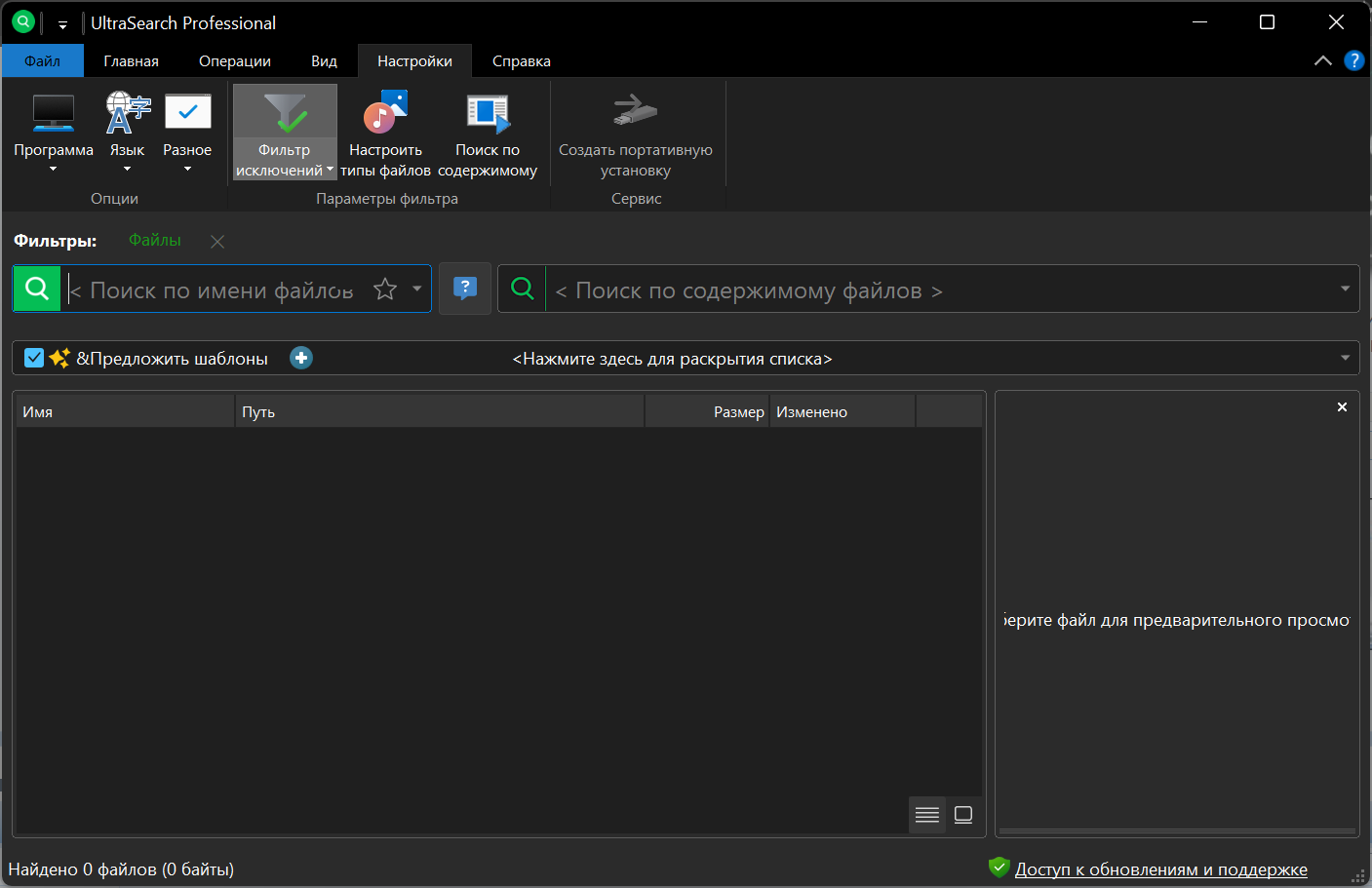
Task: Expand the file name search history dropdown
Action: point(416,289)
